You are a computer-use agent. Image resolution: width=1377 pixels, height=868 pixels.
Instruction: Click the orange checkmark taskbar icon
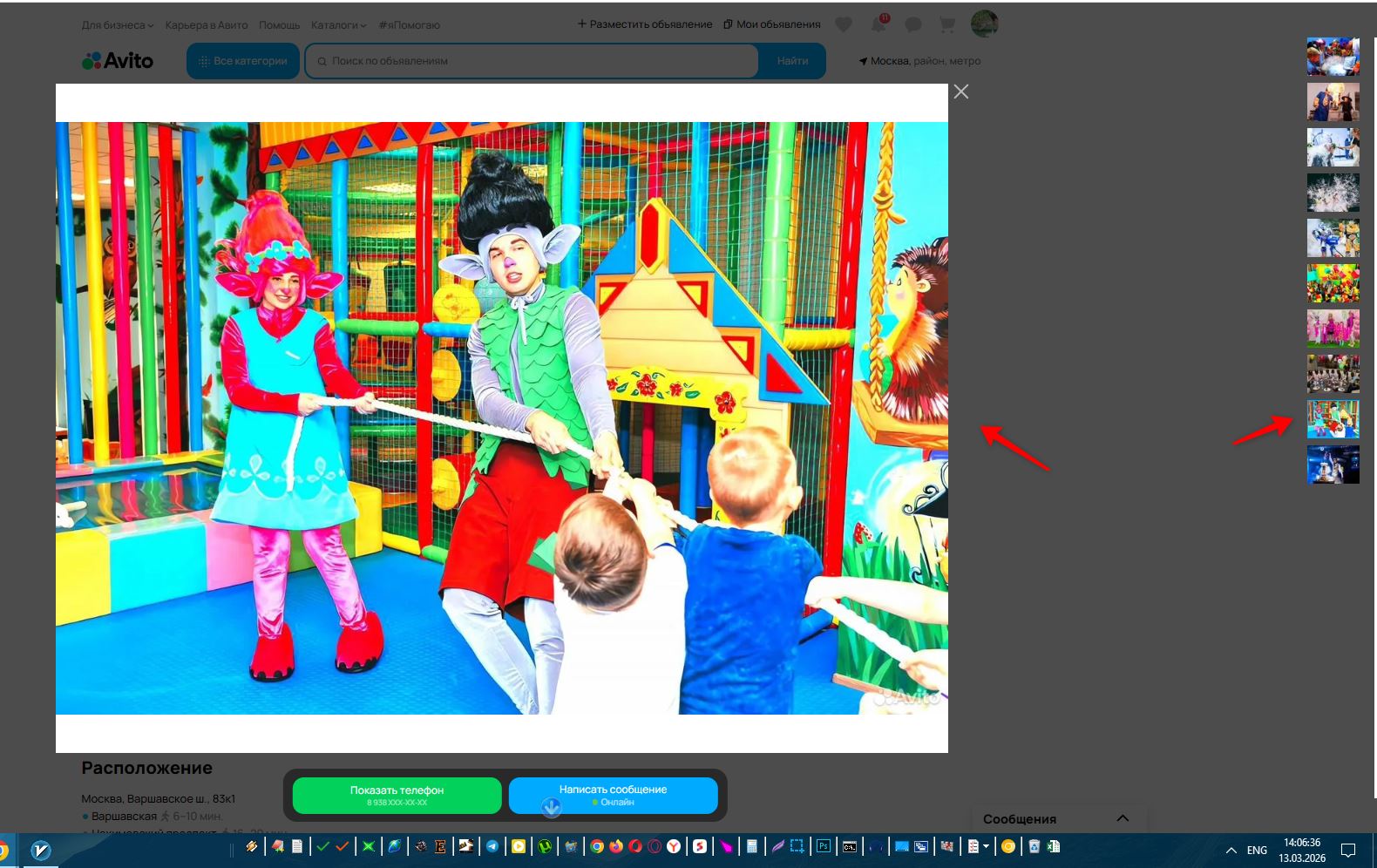pyautogui.click(x=342, y=846)
